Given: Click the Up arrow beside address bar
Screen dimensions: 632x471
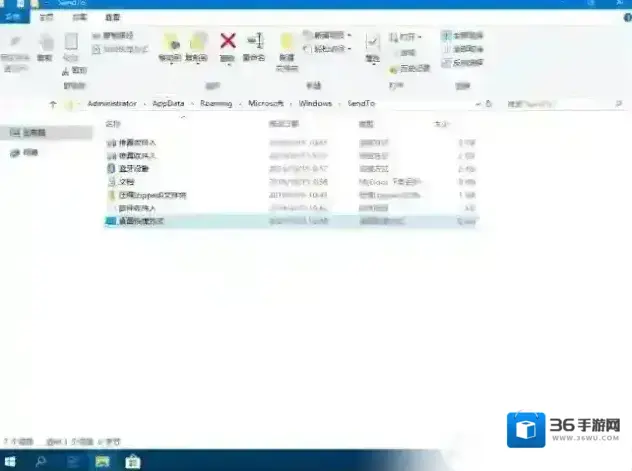Looking at the screenshot, I should click(53, 103).
